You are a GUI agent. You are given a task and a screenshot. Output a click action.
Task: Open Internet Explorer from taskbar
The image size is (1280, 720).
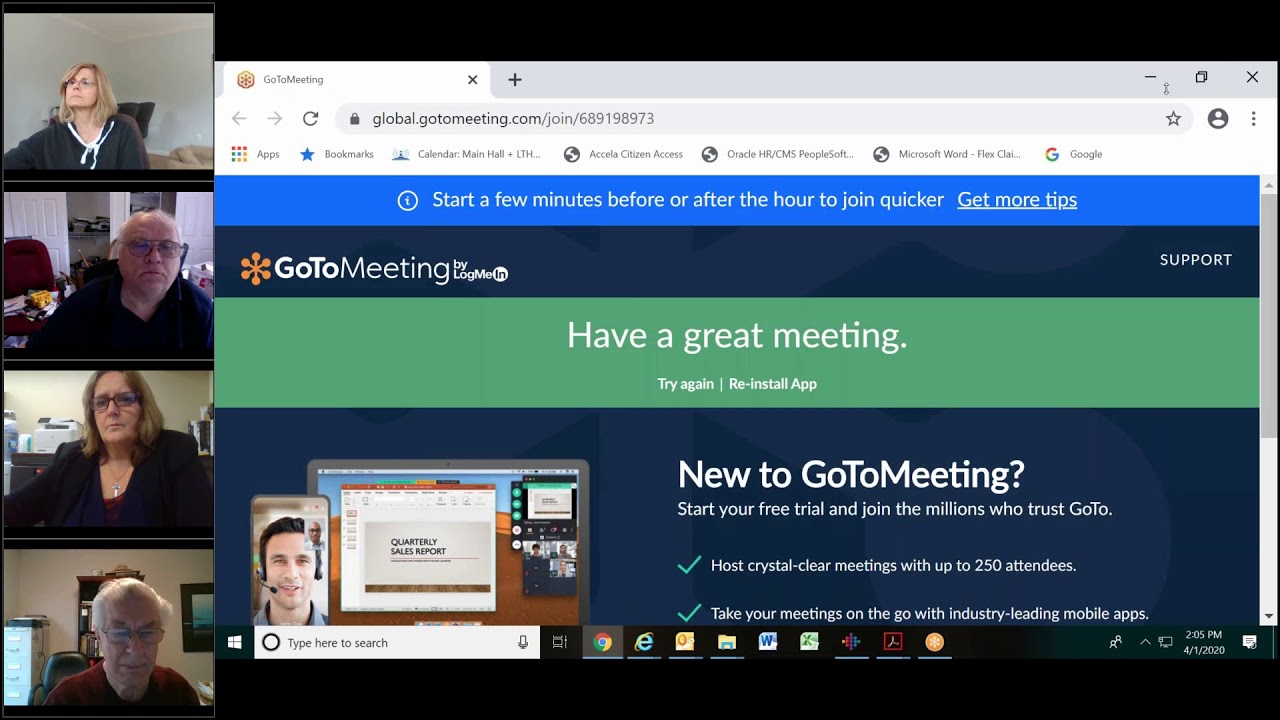(644, 643)
